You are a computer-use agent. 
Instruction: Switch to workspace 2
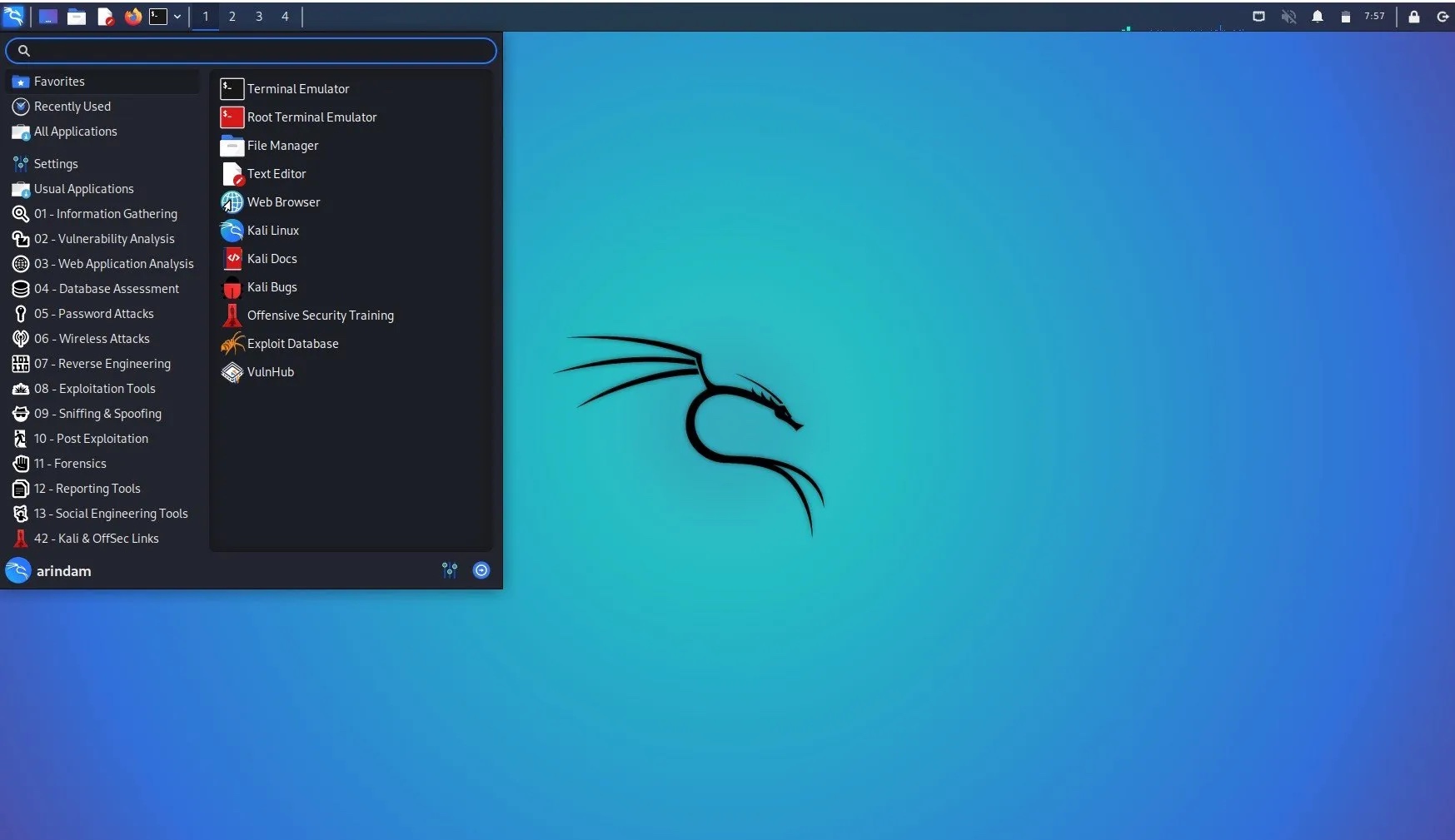point(232,16)
